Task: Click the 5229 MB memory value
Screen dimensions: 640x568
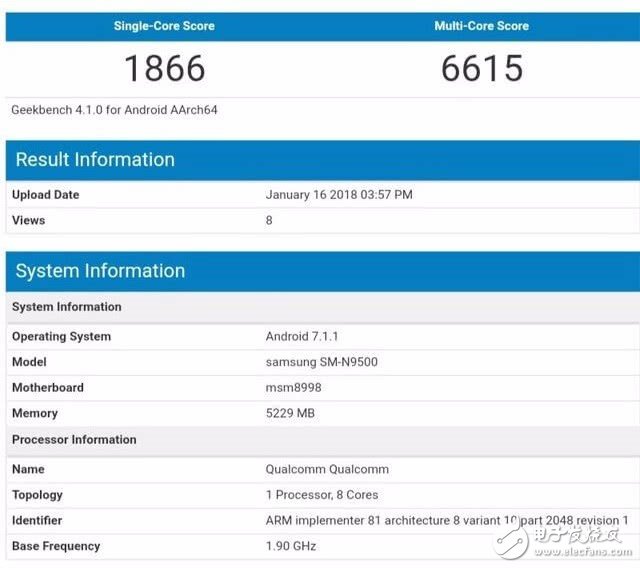Action: 292,414
